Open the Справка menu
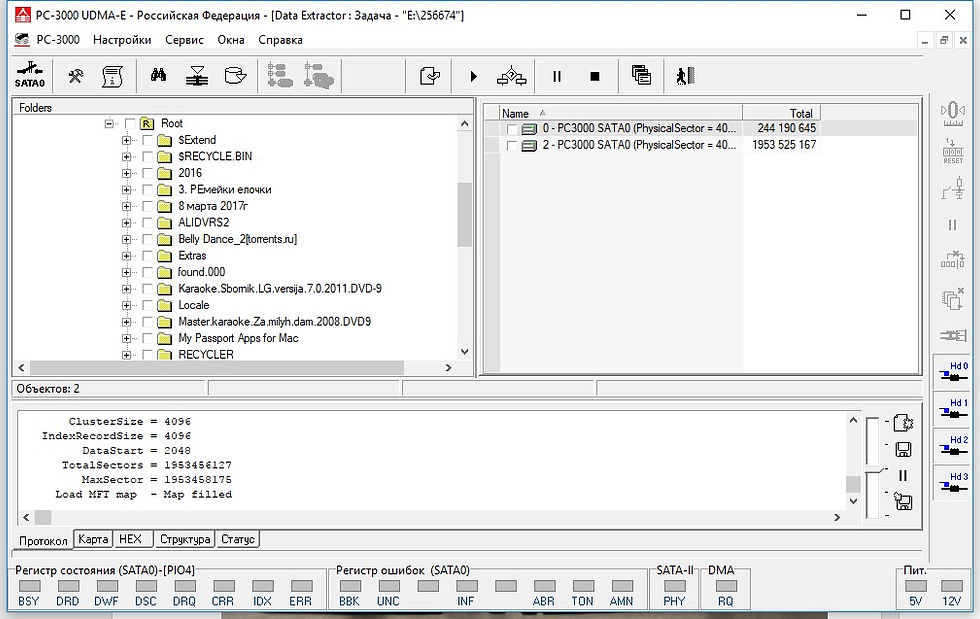 click(280, 39)
